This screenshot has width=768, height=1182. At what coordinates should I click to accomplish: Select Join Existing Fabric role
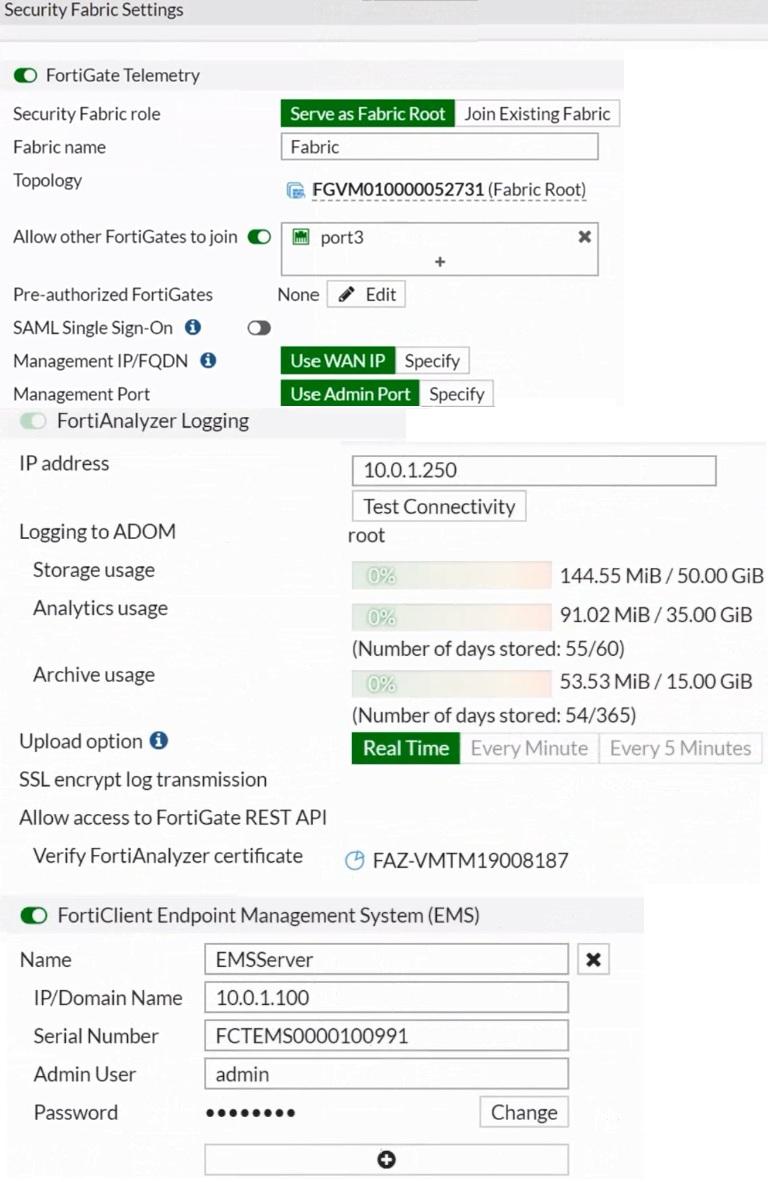tap(537, 114)
